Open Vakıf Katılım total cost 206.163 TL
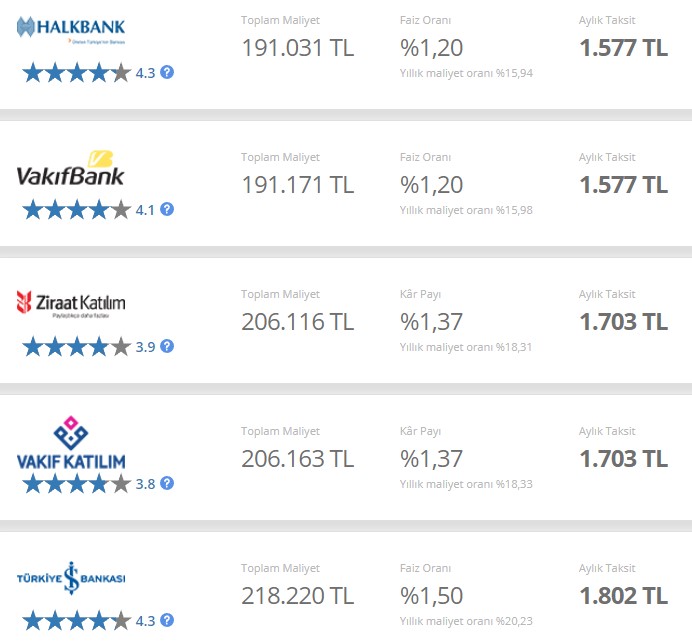This screenshot has width=692, height=643. click(298, 459)
